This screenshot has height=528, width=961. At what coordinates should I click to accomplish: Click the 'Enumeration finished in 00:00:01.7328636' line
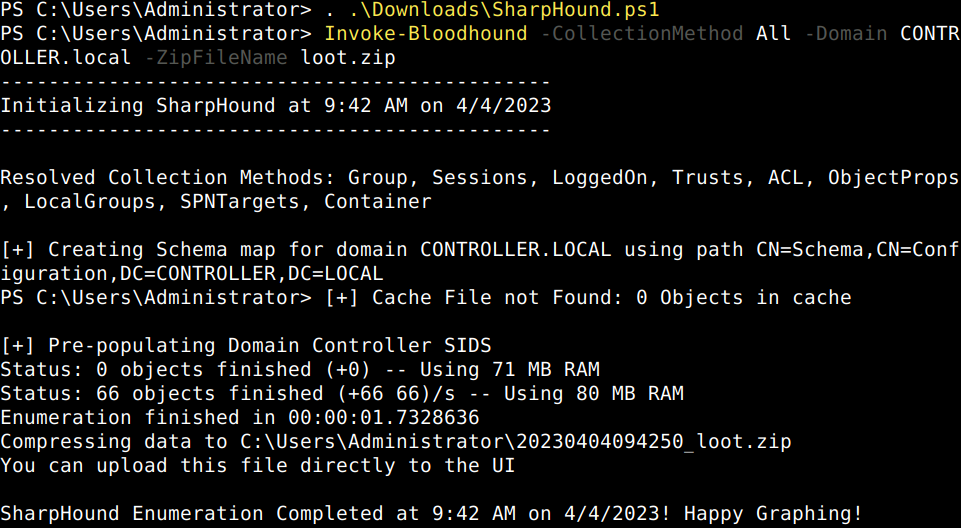click(240, 418)
